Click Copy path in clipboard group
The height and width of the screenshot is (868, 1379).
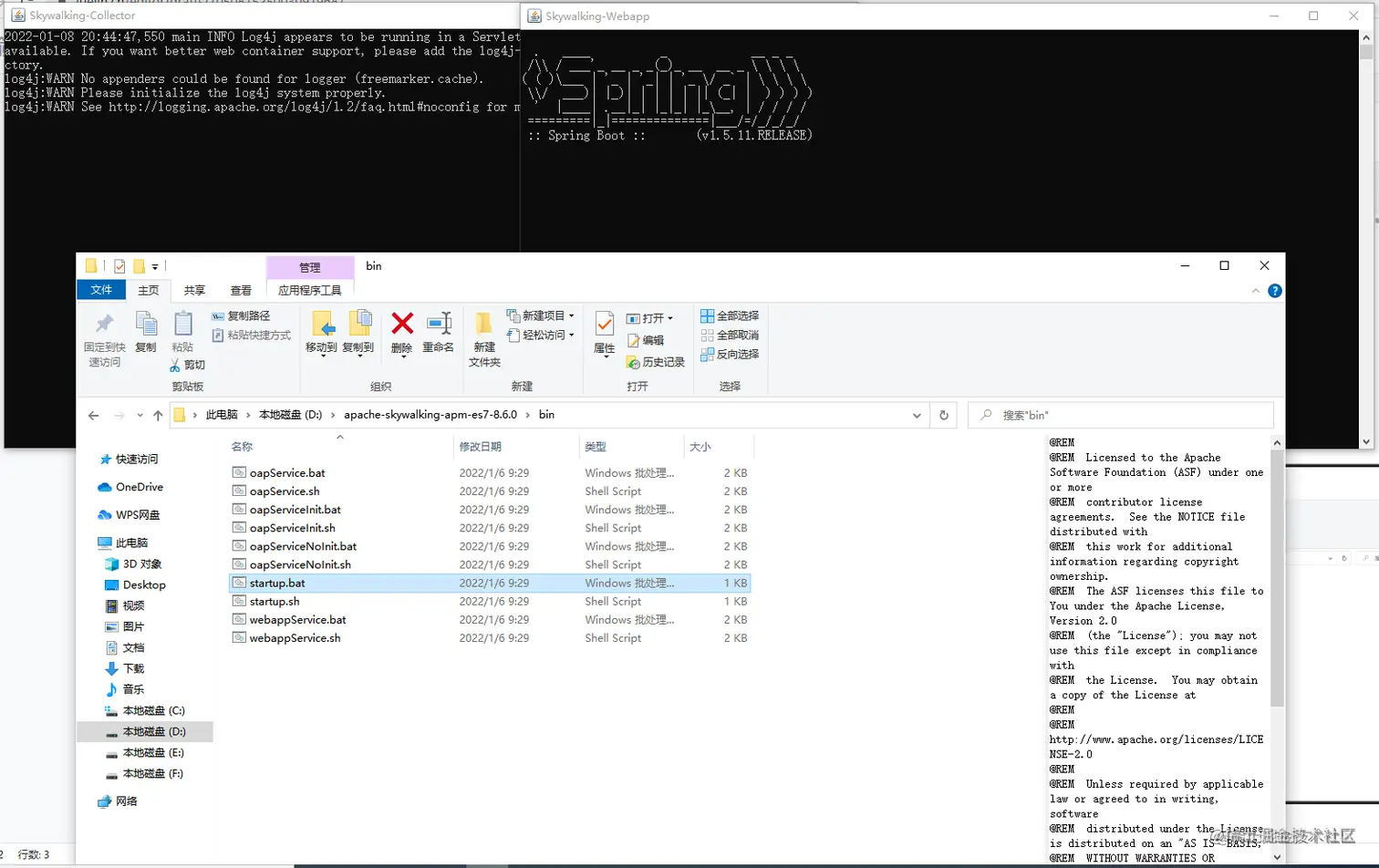241,315
